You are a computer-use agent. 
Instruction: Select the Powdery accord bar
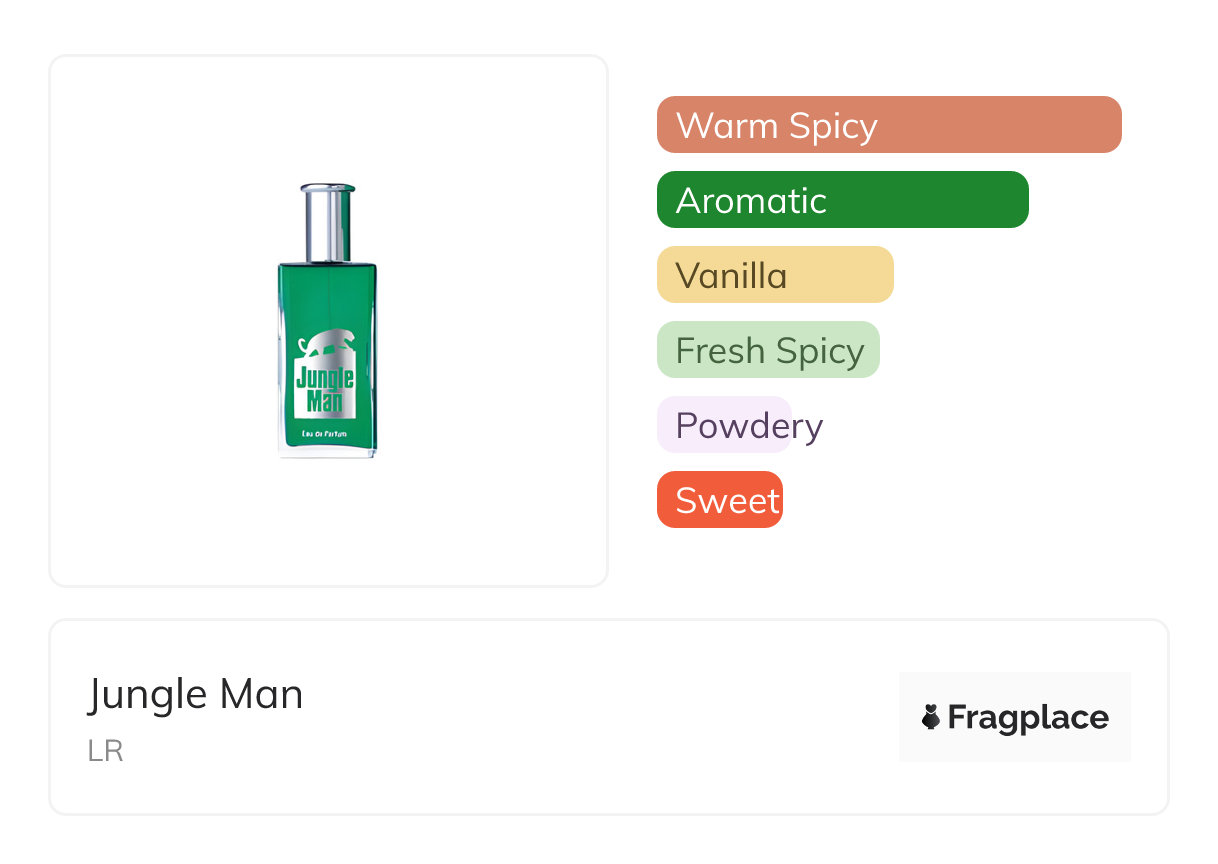[x=724, y=425]
